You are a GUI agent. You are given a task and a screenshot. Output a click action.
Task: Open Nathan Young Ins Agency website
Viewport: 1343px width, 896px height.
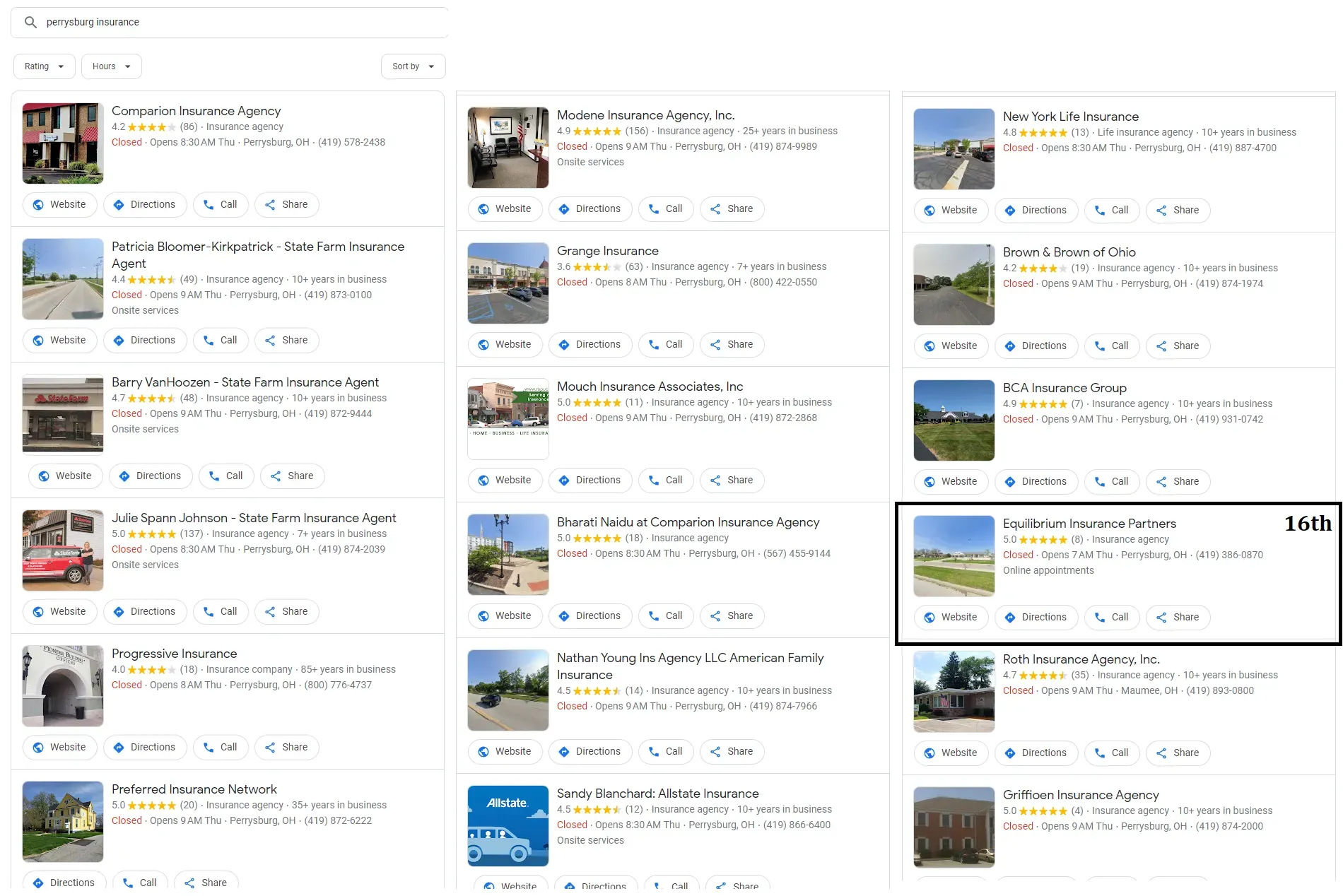(x=505, y=752)
